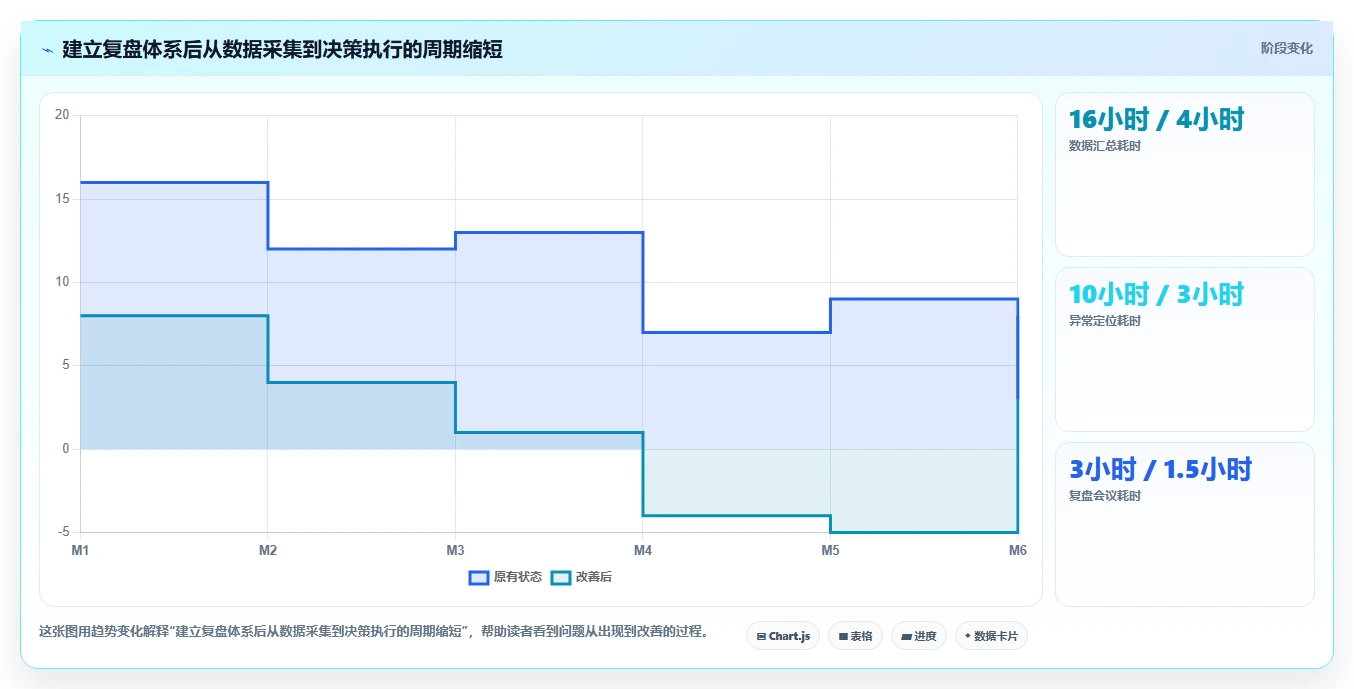Click the 数据卡片 tag

991,636
